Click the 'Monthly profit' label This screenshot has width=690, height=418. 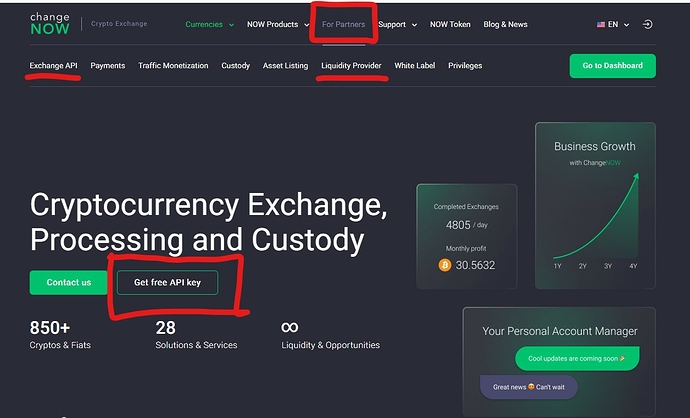[x=466, y=249]
